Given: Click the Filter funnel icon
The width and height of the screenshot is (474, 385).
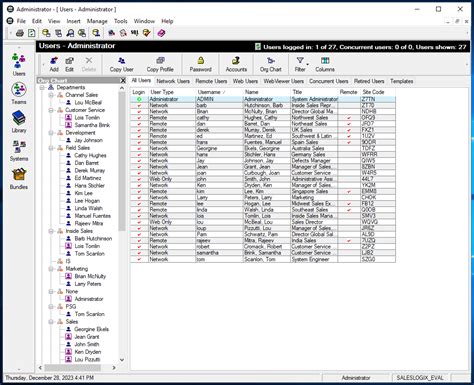Looking at the screenshot, I should pyautogui.click(x=300, y=61).
